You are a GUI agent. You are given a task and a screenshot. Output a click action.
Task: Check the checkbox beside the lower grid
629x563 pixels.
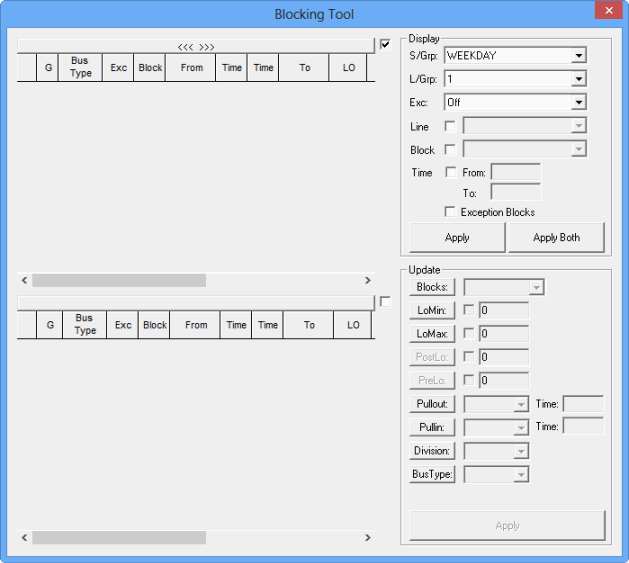tap(385, 302)
